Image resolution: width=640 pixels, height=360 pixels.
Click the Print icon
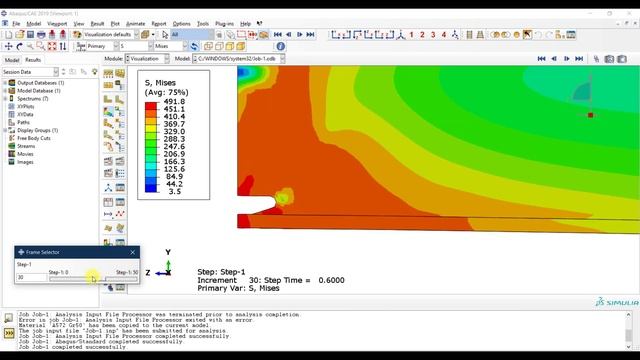pyautogui.click(x=41, y=35)
